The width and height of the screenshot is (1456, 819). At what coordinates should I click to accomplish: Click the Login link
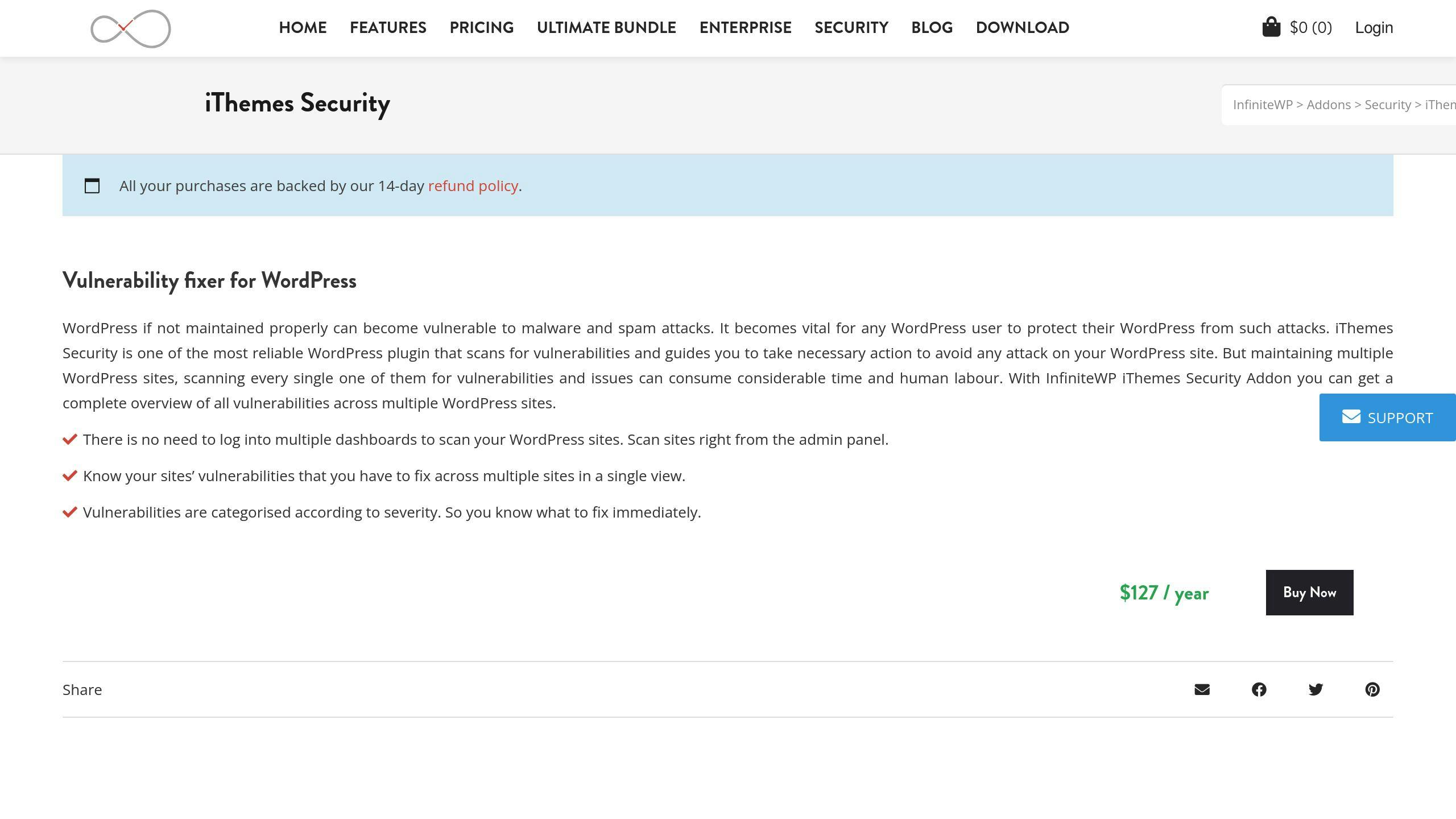coord(1374,27)
